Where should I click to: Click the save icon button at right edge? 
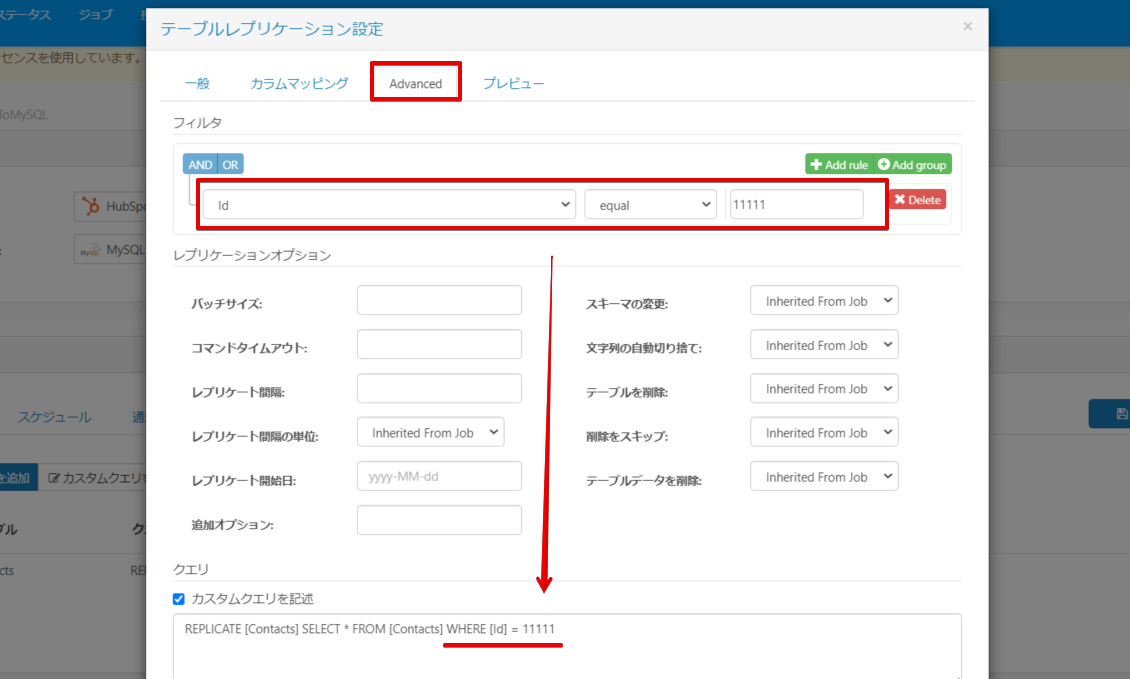point(1121,414)
